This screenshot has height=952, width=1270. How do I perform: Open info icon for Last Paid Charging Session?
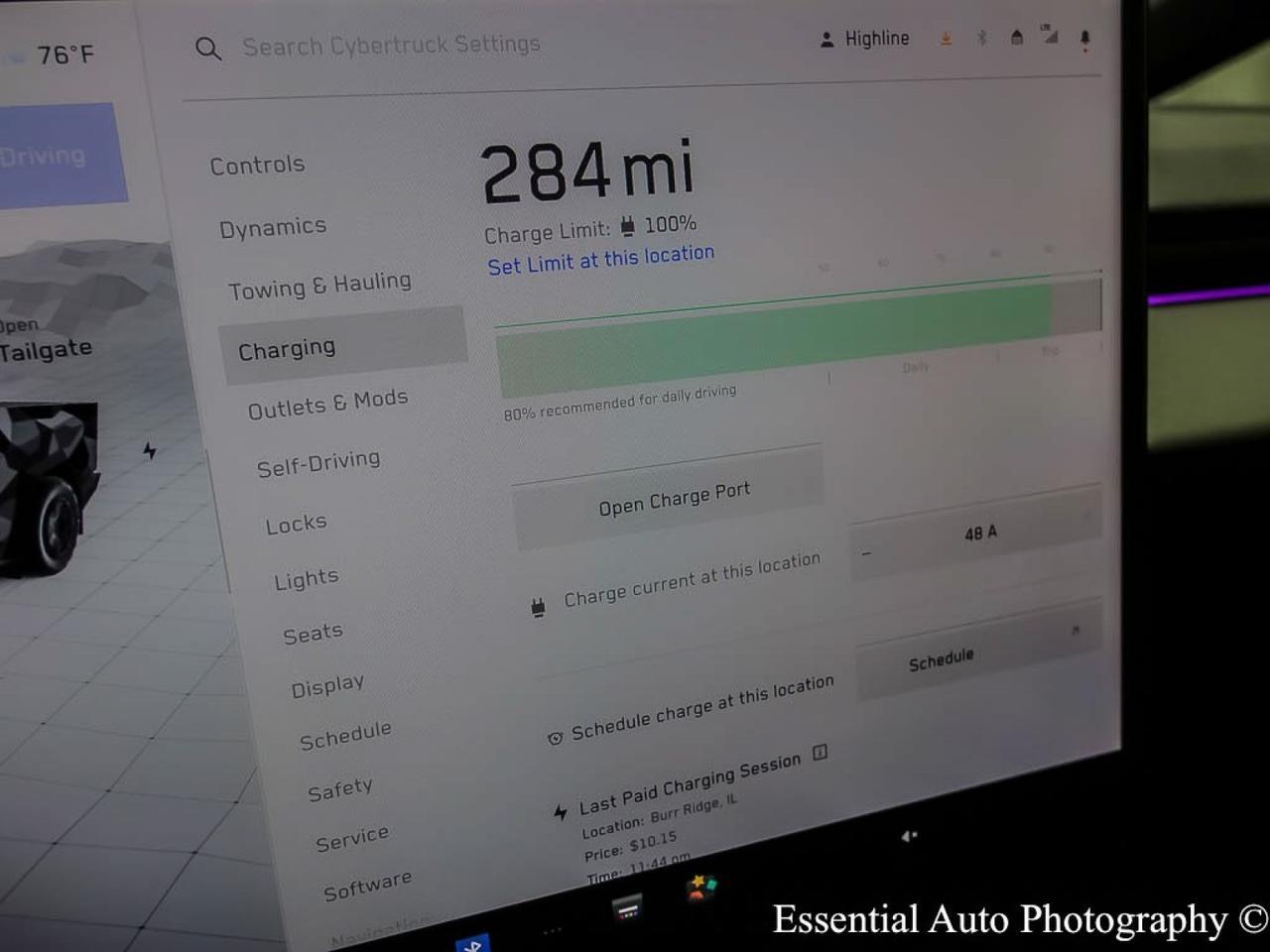click(x=820, y=753)
